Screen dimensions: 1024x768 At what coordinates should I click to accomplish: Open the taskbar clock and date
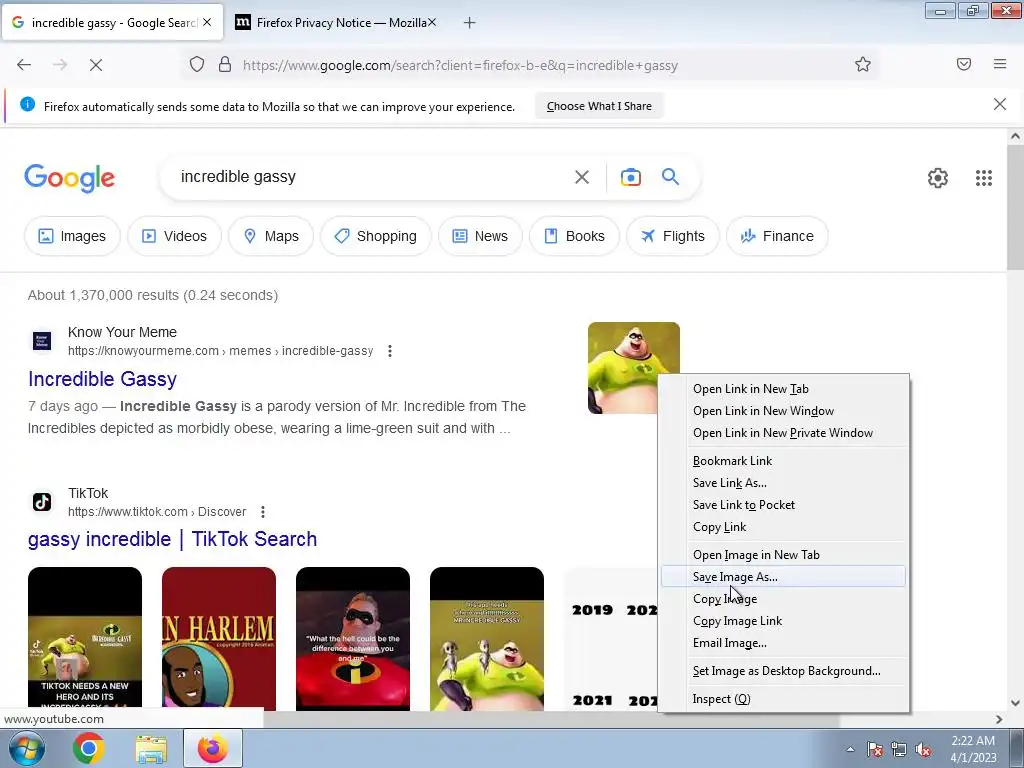pos(973,749)
